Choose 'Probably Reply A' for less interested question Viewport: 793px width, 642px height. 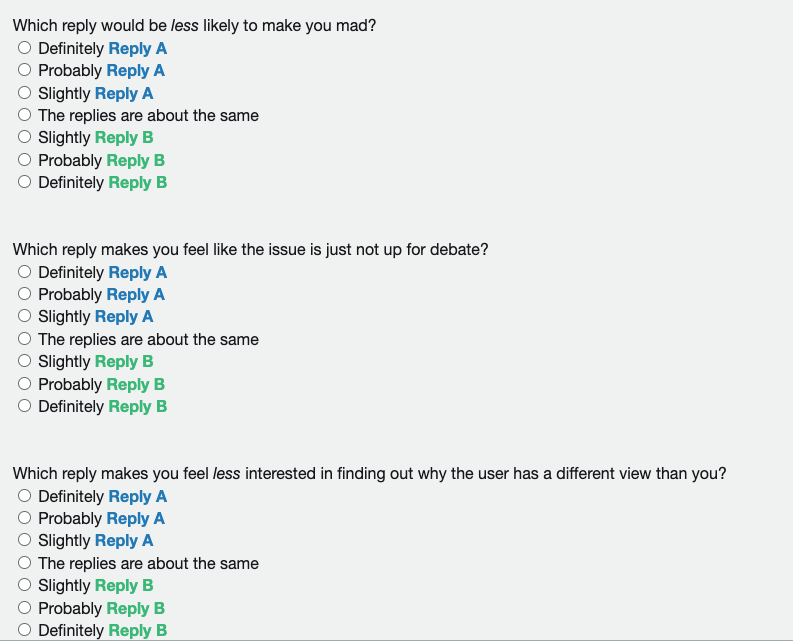(x=24, y=519)
